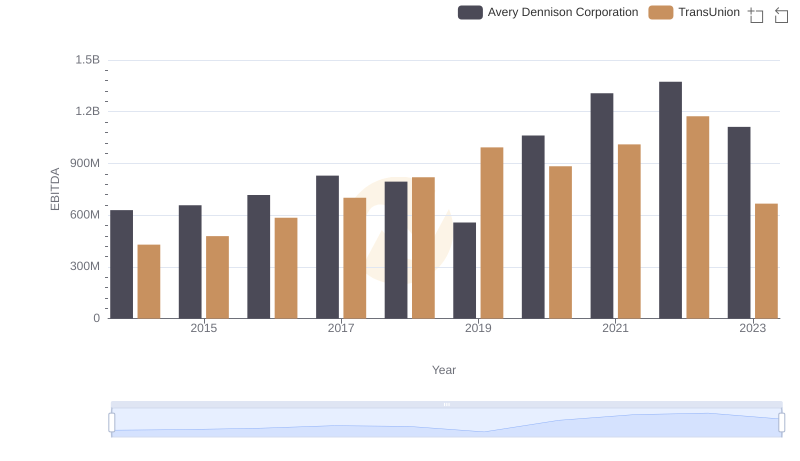Click the Avery Dennison bar for 2021
Screen dimensions: 800x461
(x=602, y=206)
